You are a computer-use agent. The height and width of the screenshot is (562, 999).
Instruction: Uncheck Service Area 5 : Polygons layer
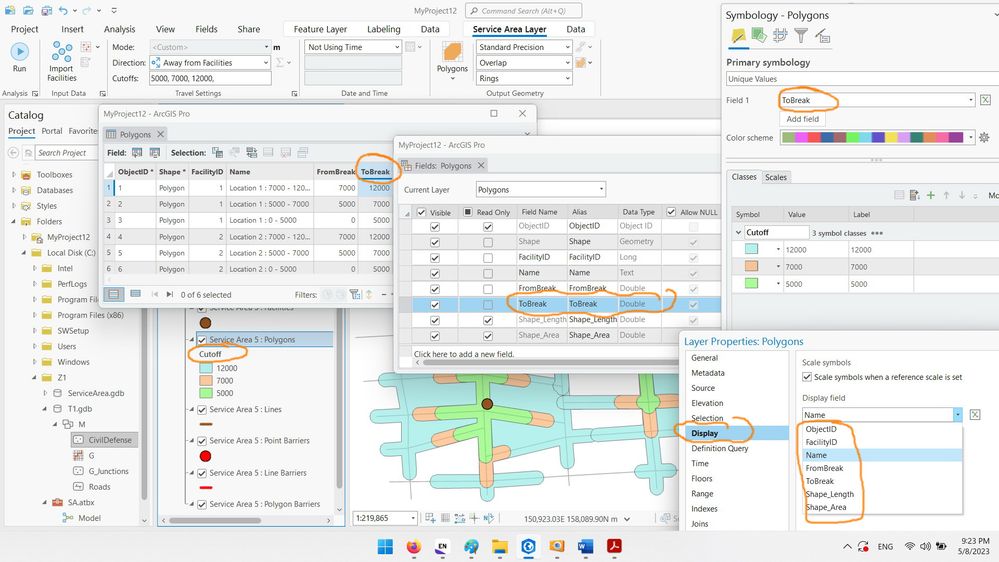coord(202,340)
